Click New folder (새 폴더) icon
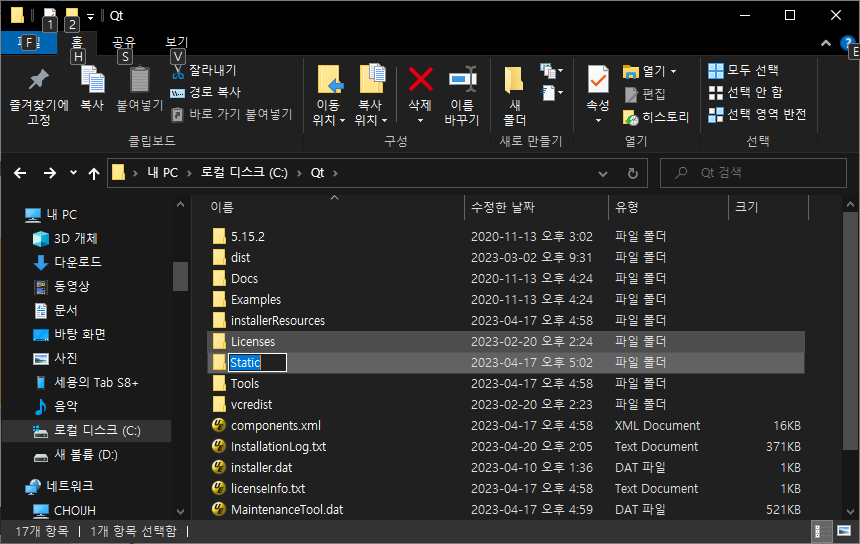This screenshot has width=860, height=544. coord(514,80)
